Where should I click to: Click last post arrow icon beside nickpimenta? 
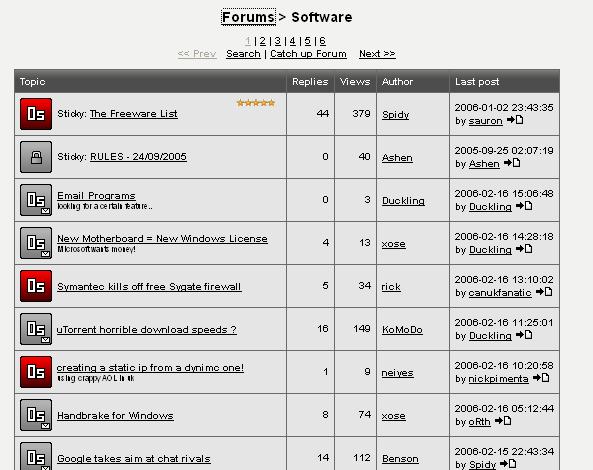[x=541, y=378]
